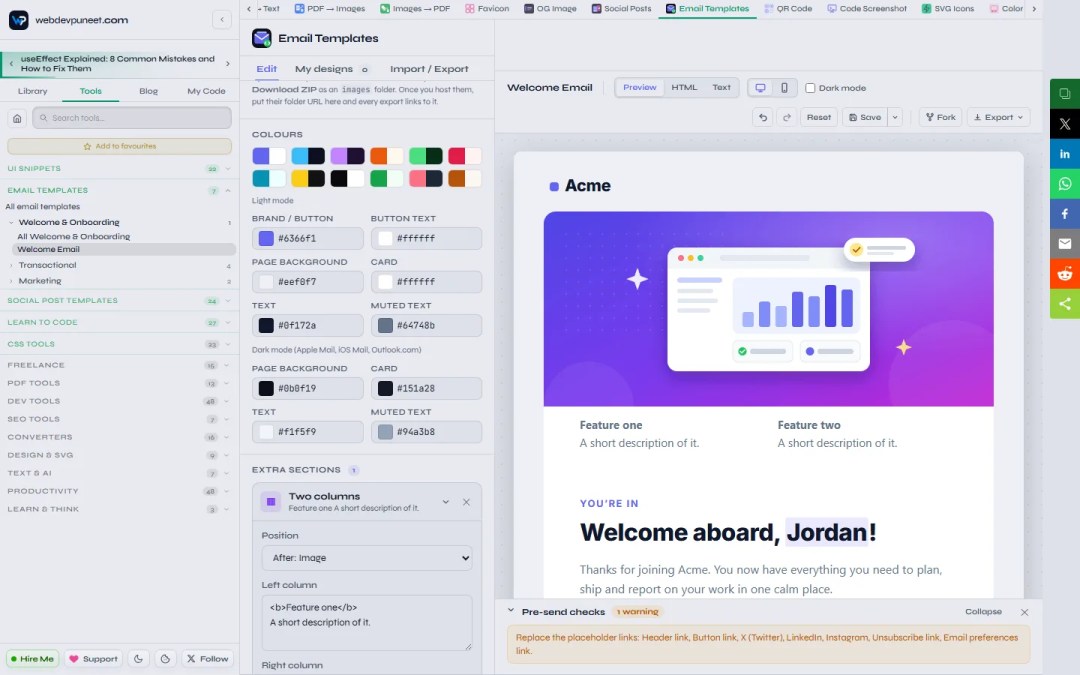Pick the orange and cream colour preset
1080x675 pixels.
(x=387, y=156)
